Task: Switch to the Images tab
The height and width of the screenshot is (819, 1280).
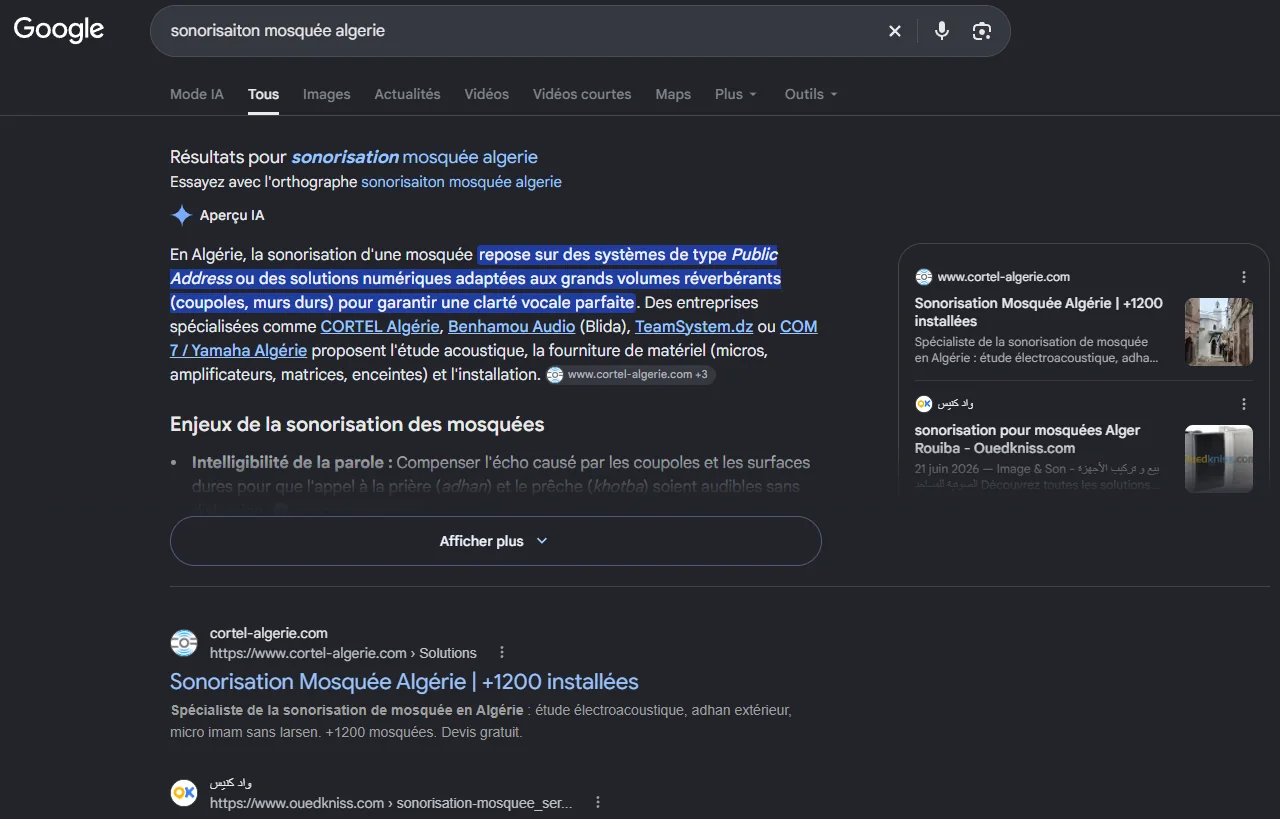Action: click(x=327, y=94)
